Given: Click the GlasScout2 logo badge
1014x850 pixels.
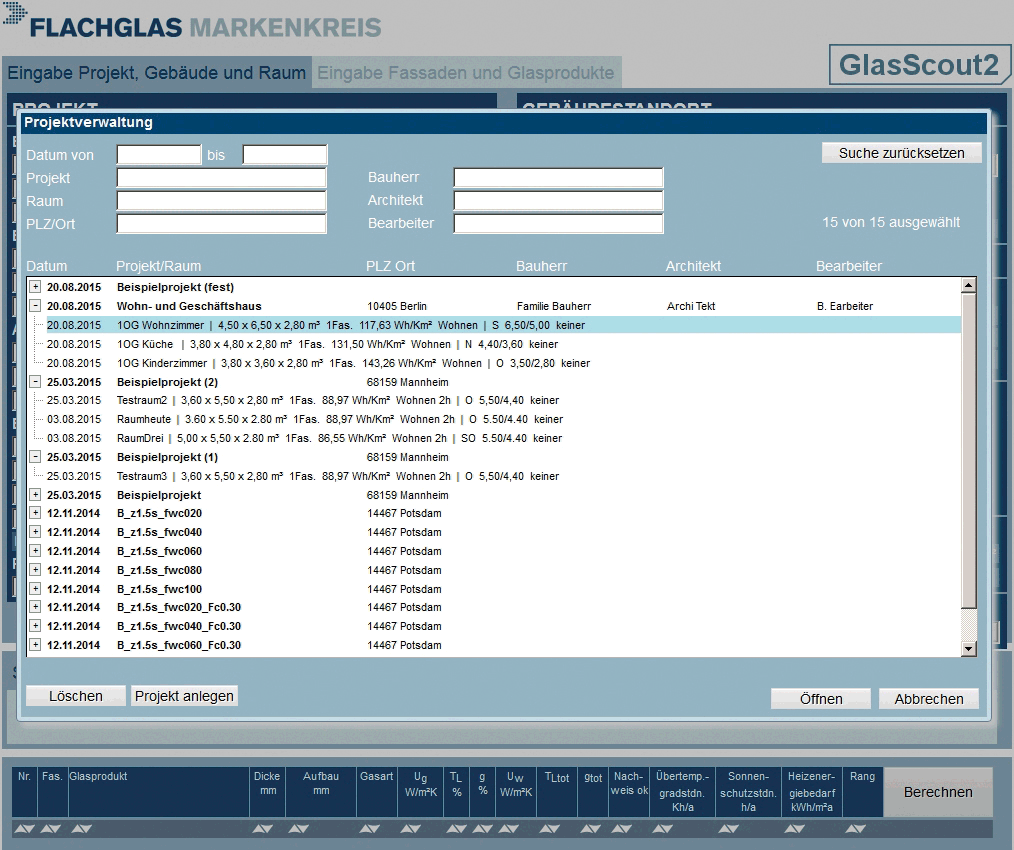Looking at the screenshot, I should pos(920,65).
